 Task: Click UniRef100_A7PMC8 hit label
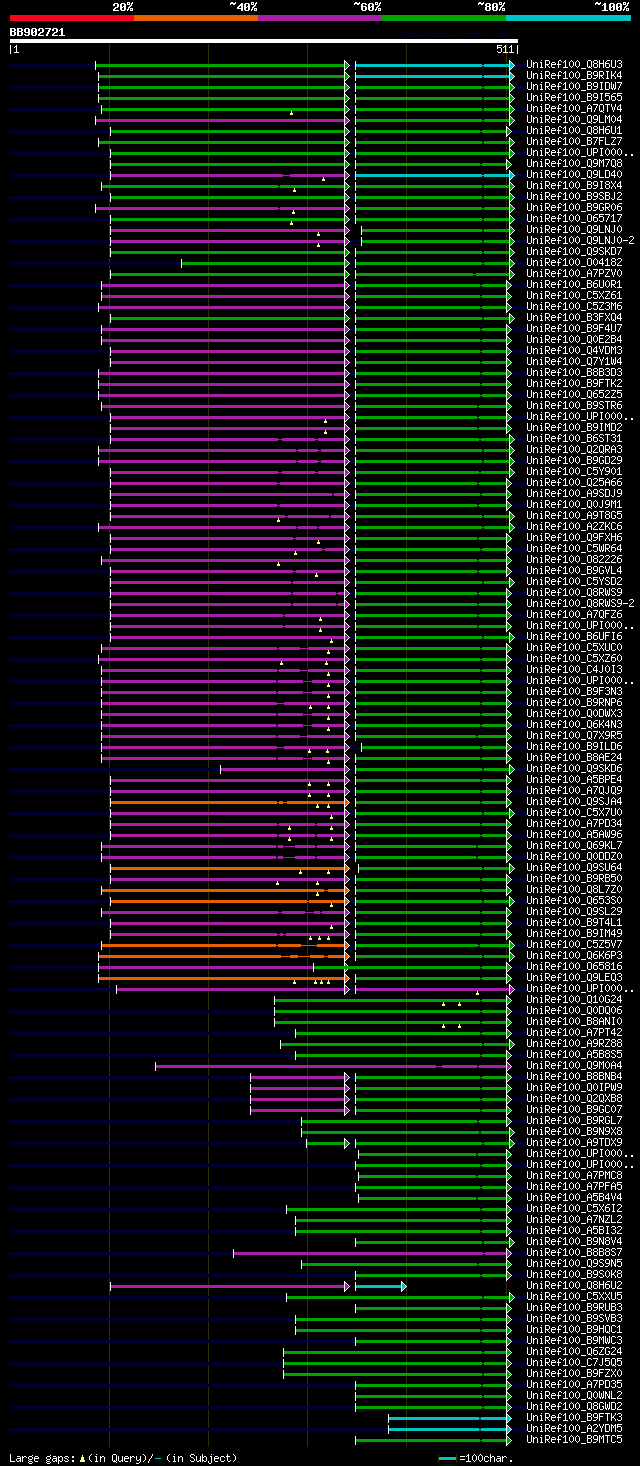coord(574,1175)
